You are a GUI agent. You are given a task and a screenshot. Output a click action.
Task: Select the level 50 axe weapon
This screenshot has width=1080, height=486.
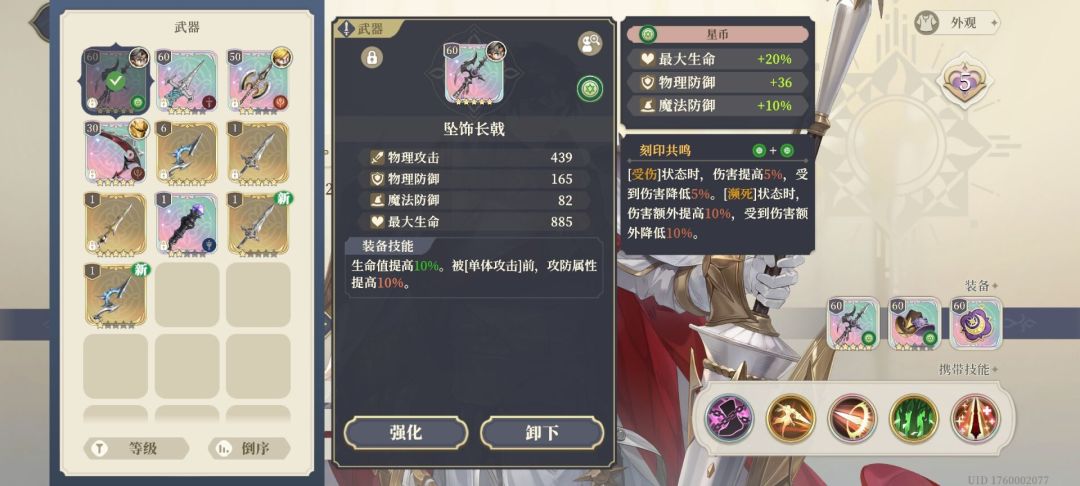[x=258, y=81]
